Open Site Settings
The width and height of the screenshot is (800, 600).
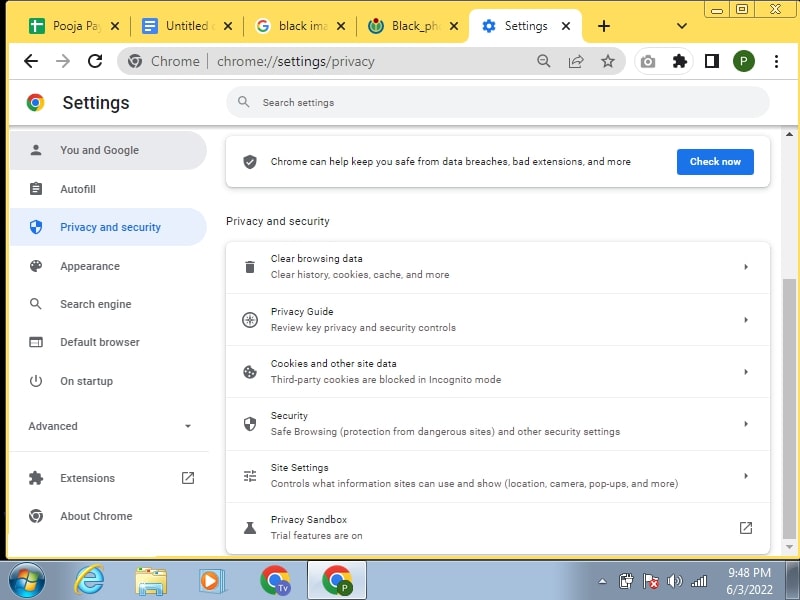[x=496, y=474]
